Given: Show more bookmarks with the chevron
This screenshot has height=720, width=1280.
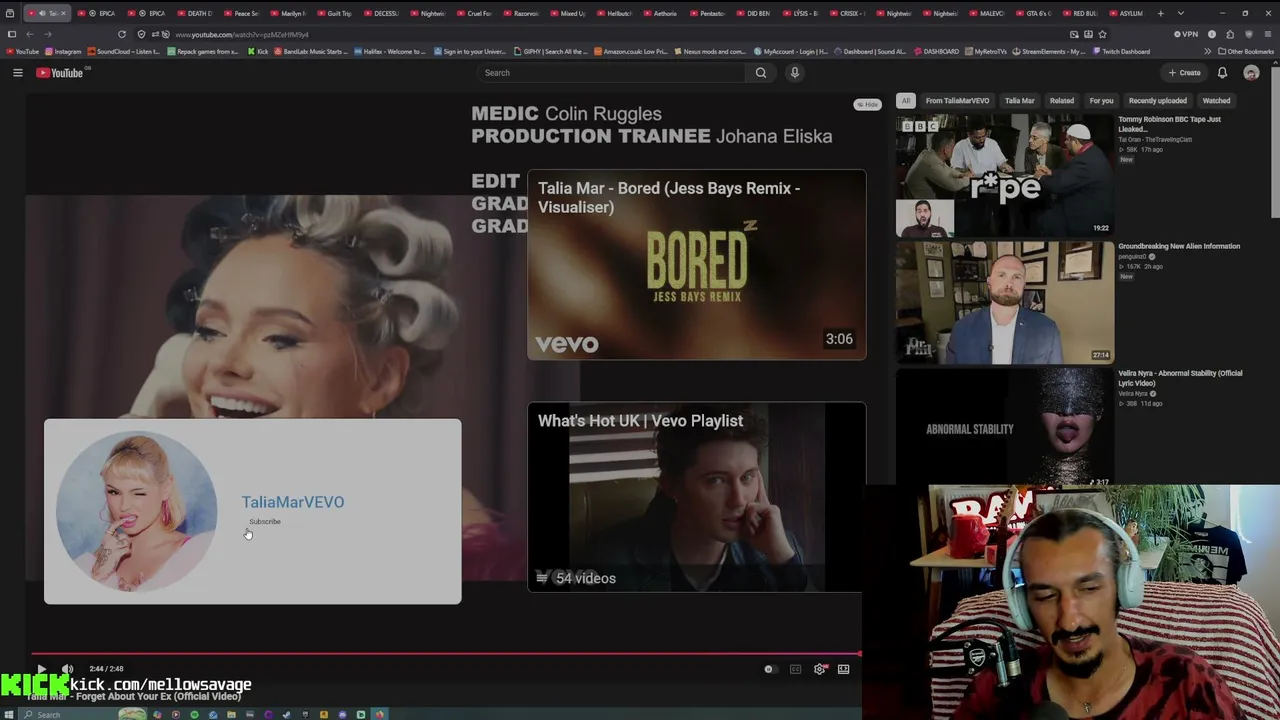Looking at the screenshot, I should click(x=1207, y=51).
